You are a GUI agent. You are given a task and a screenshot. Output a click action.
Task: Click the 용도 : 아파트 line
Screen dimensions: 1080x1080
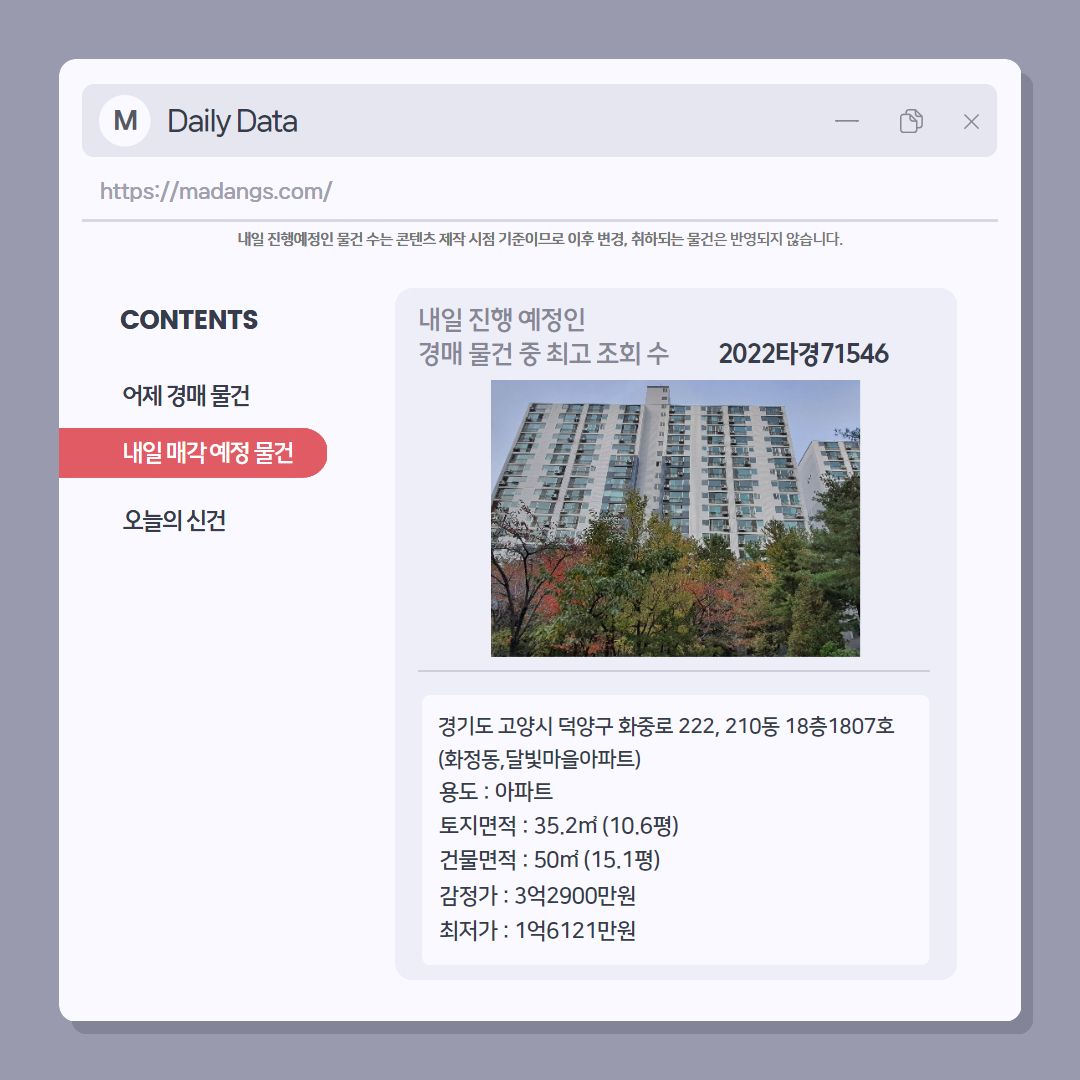(x=495, y=791)
